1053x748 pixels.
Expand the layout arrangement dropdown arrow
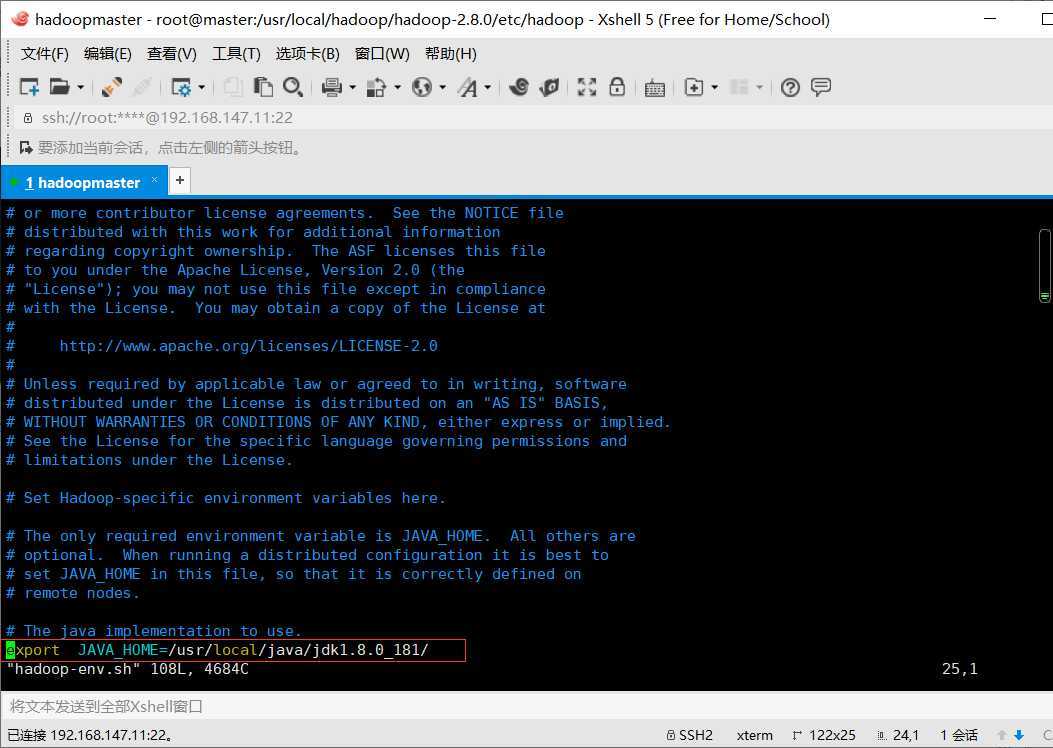pyautogui.click(x=760, y=87)
